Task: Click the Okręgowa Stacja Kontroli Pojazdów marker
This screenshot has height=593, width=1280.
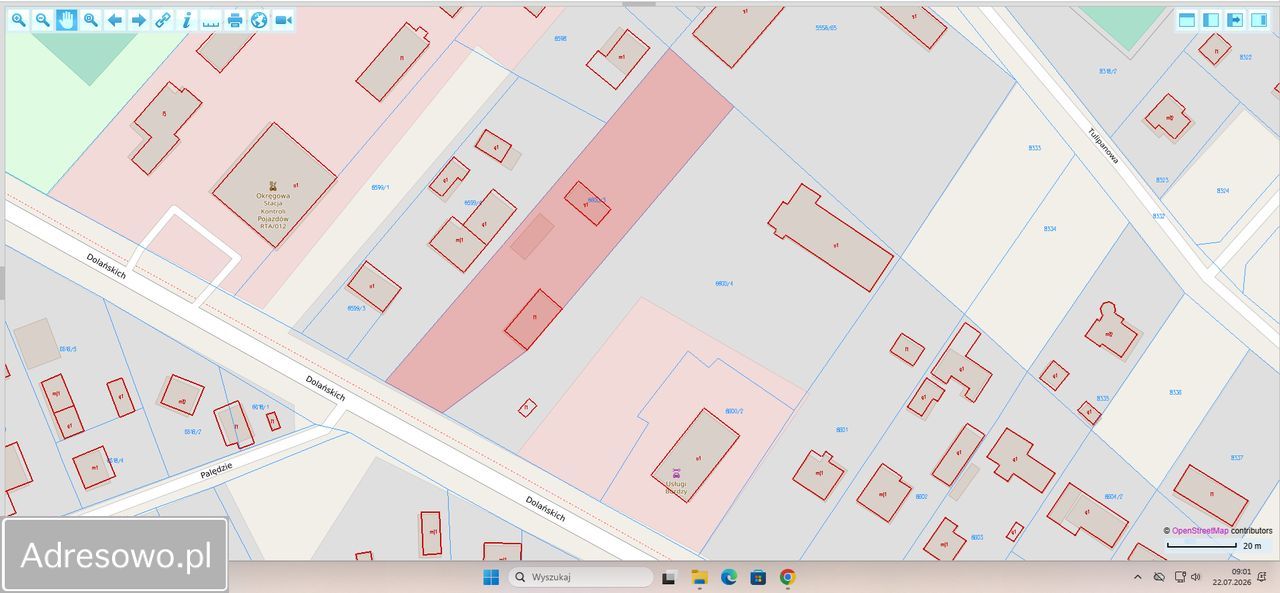Action: (274, 184)
